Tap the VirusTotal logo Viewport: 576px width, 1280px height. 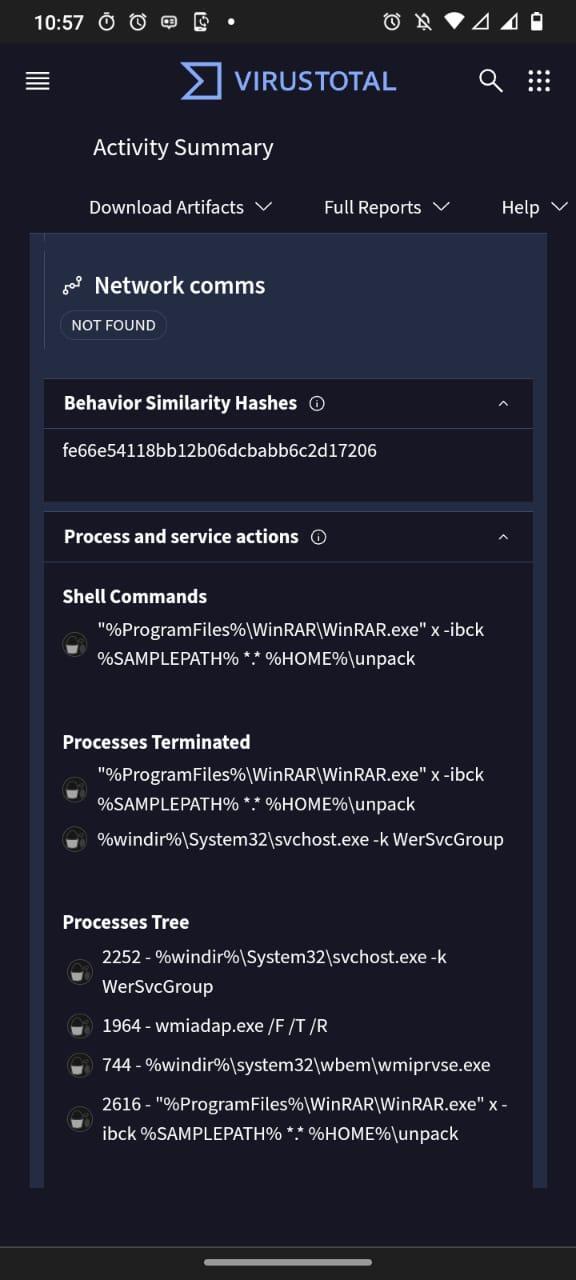288,81
